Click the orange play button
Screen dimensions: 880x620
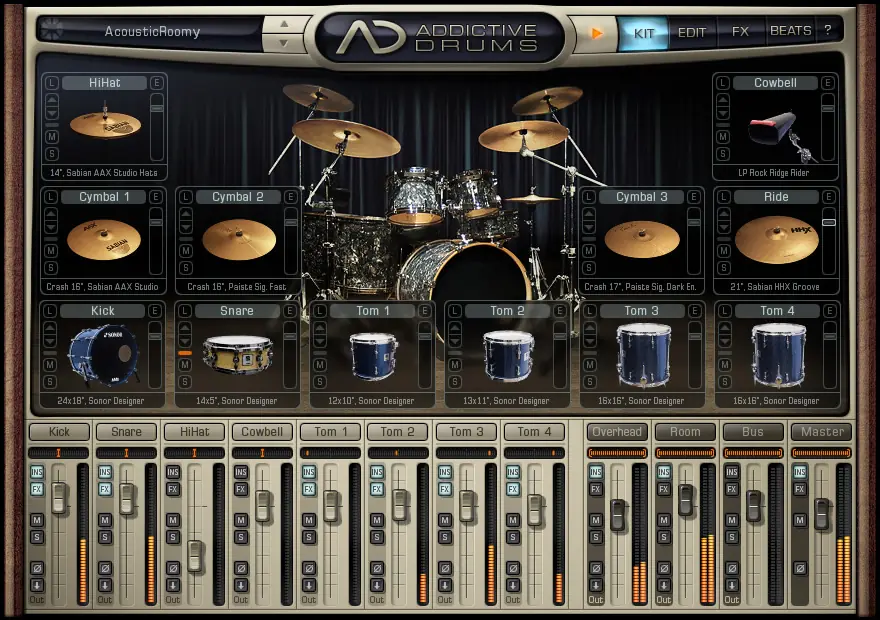point(597,34)
